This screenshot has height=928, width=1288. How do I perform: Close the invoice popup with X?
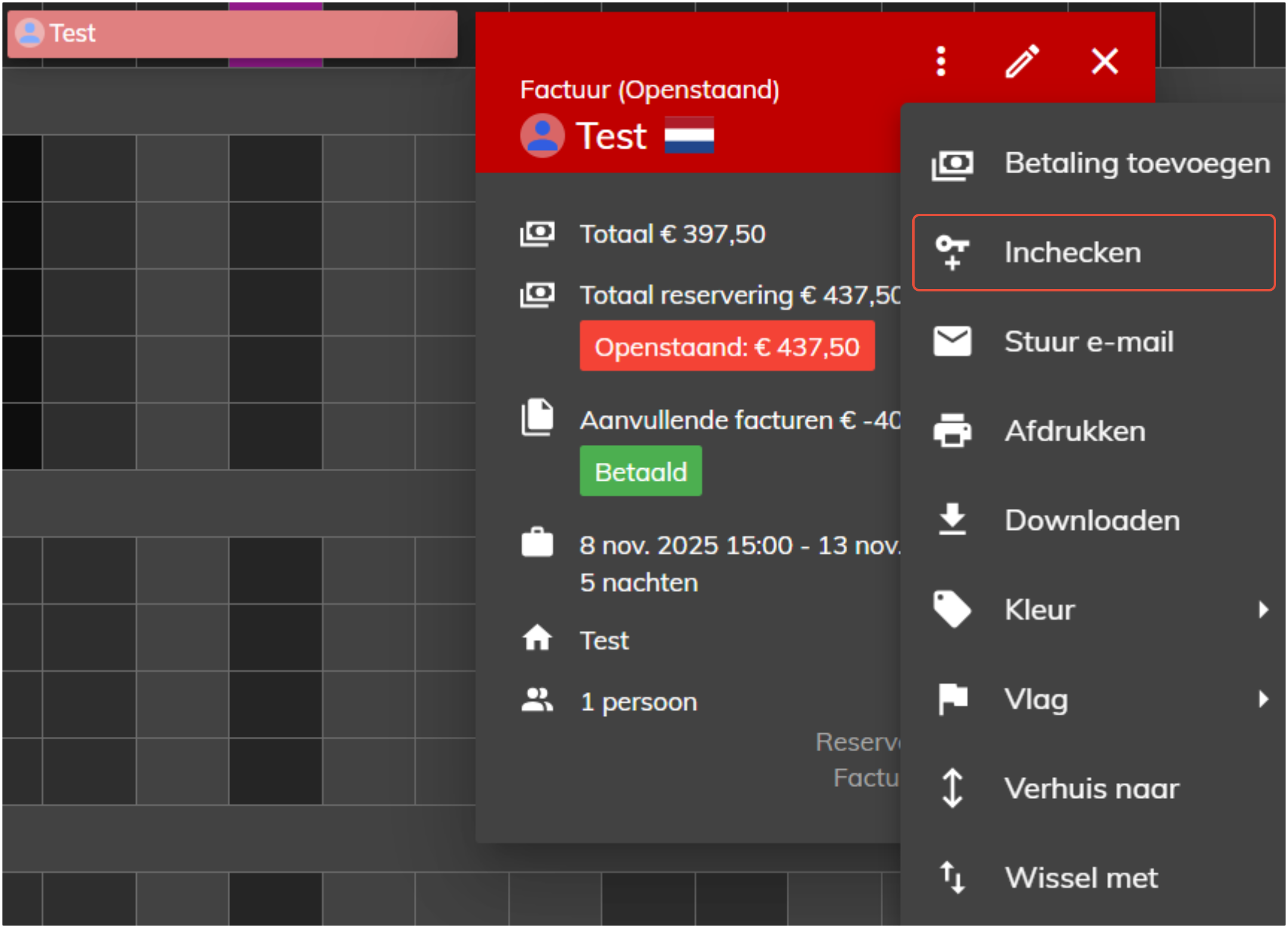pyautogui.click(x=1105, y=62)
